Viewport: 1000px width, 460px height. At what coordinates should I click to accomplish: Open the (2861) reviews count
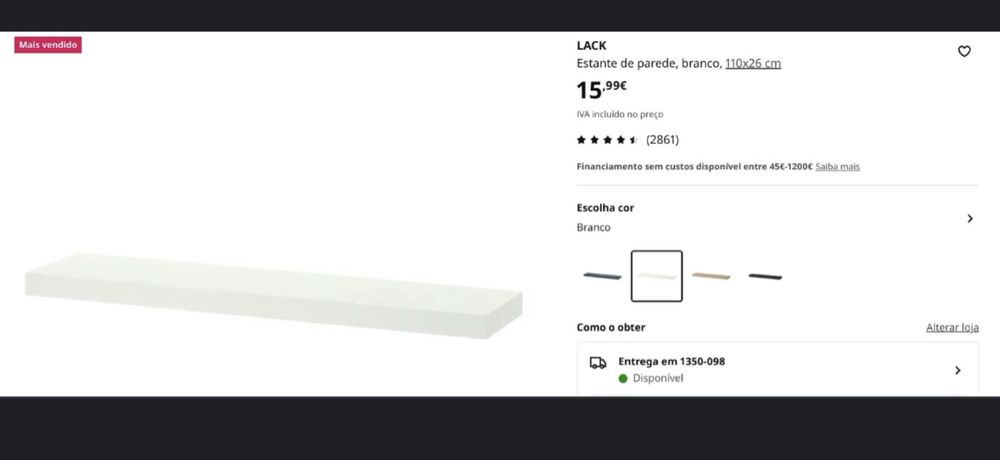[662, 140]
